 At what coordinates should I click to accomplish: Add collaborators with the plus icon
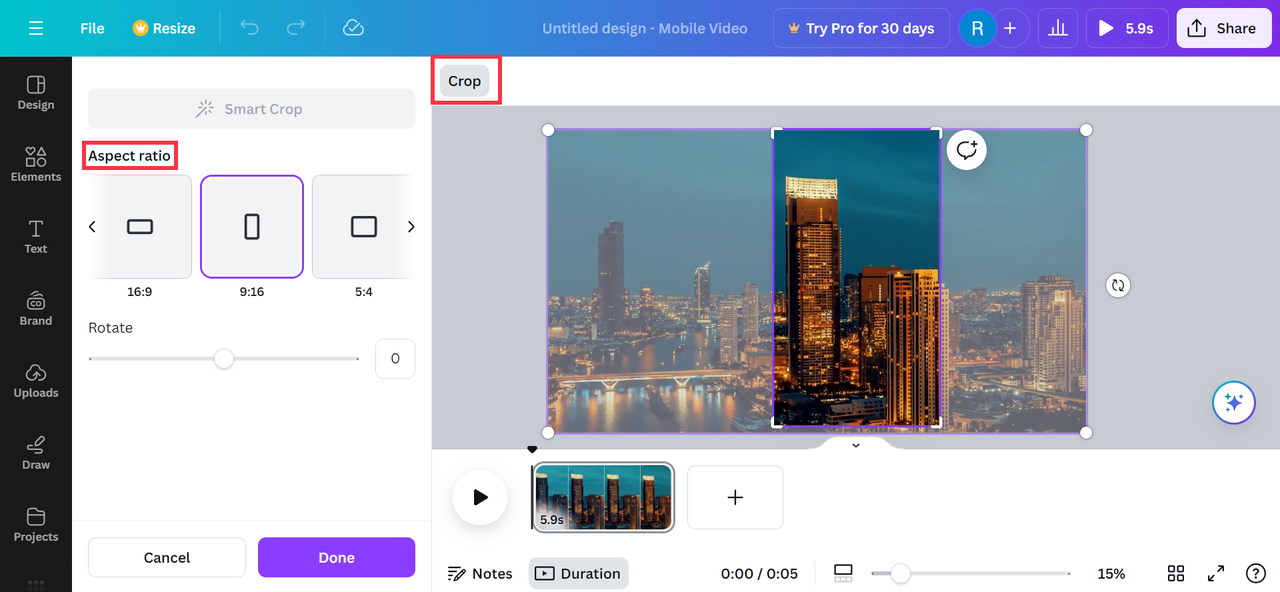coord(1010,28)
